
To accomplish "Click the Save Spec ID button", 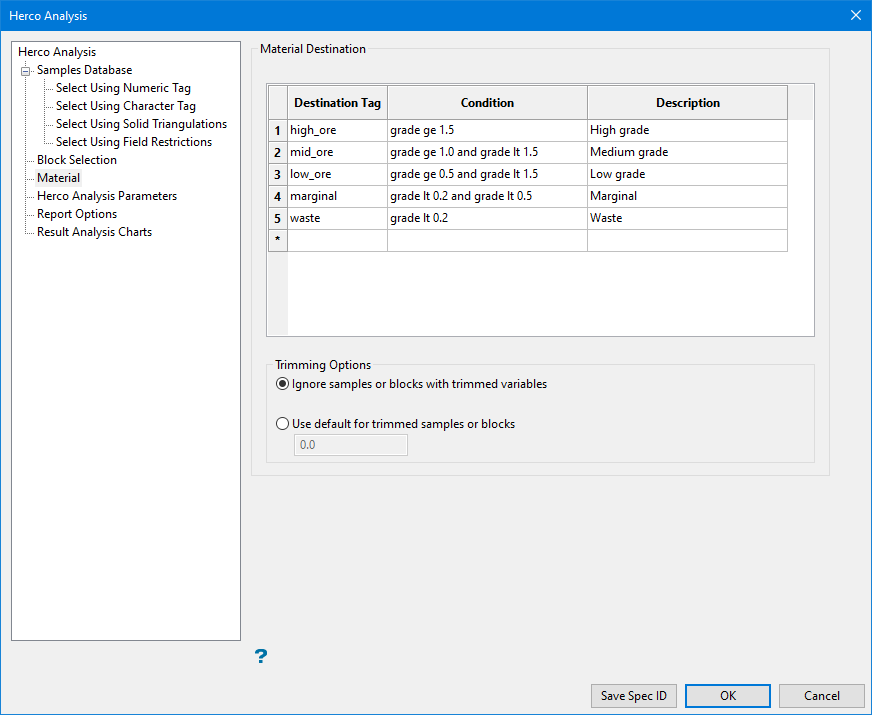I will tap(633, 696).
